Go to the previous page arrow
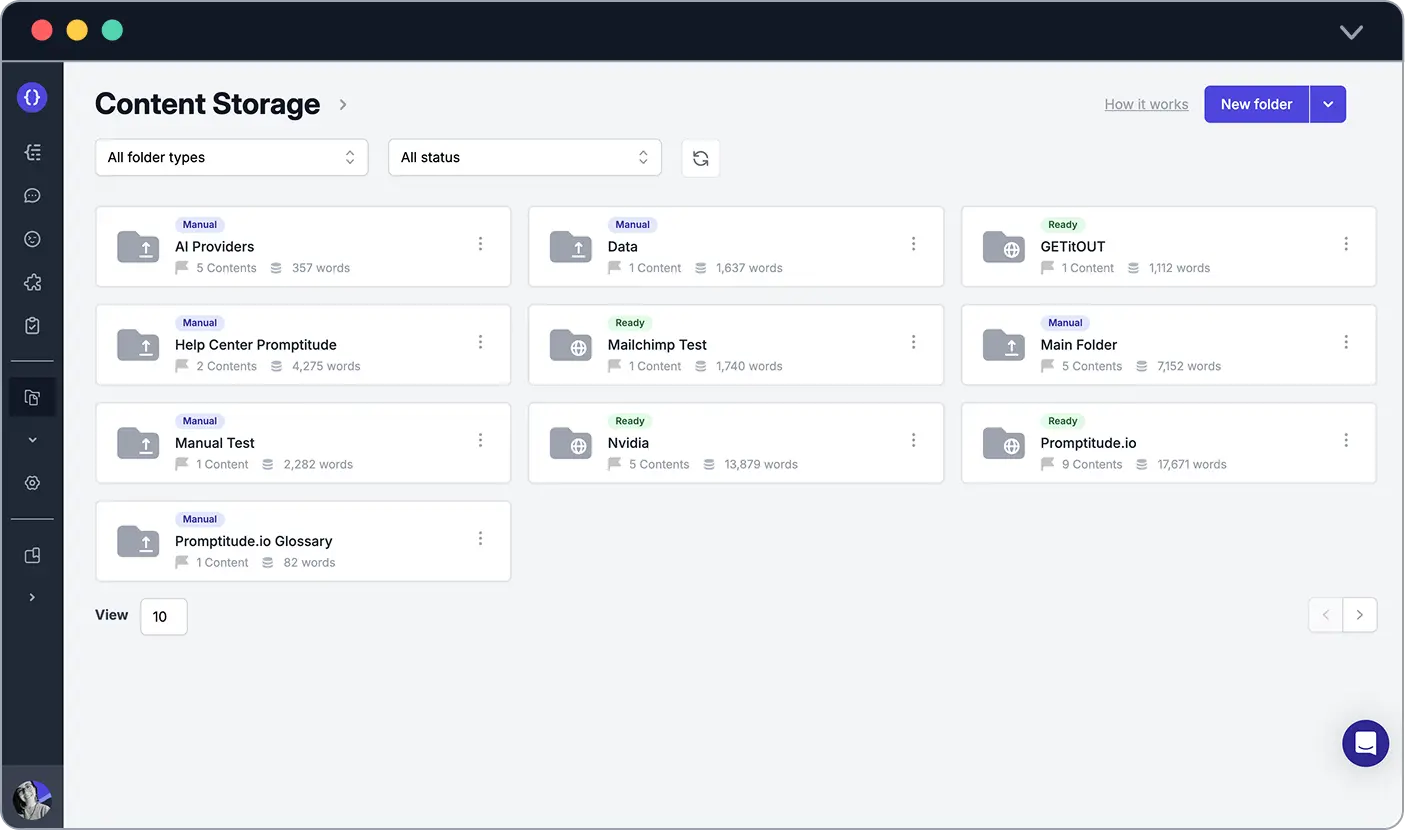Viewport: 1405px width, 830px height. (x=1326, y=615)
